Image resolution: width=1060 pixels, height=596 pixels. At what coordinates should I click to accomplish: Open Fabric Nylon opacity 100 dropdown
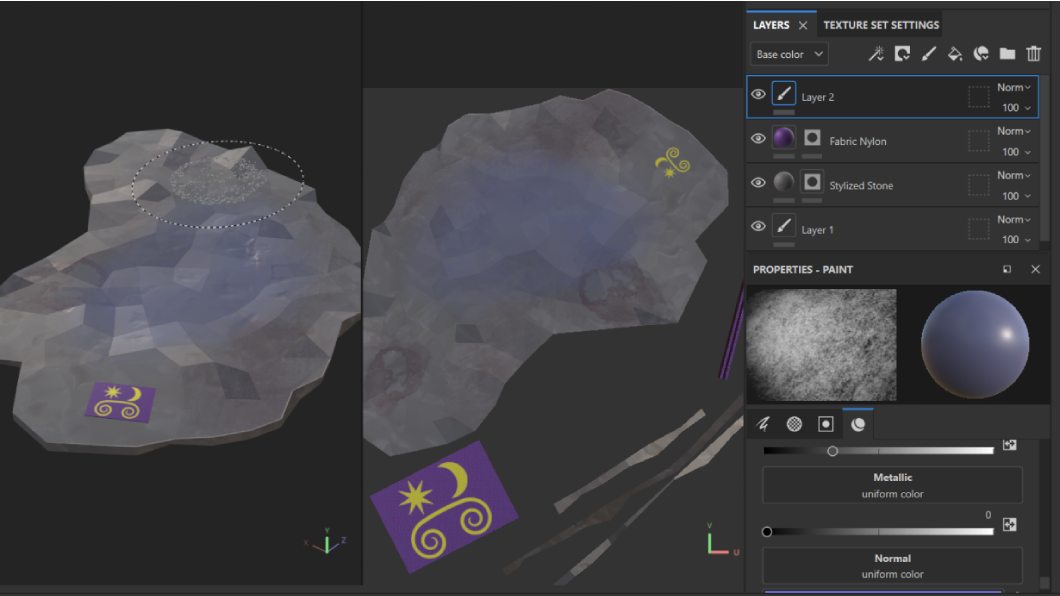[x=1016, y=151]
